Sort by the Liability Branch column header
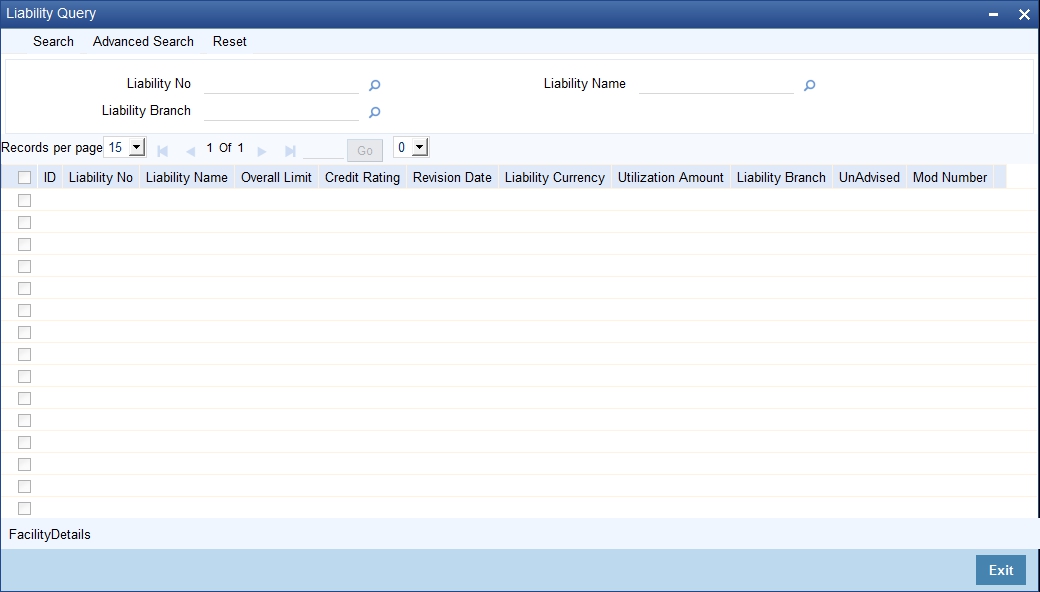 [x=781, y=178]
